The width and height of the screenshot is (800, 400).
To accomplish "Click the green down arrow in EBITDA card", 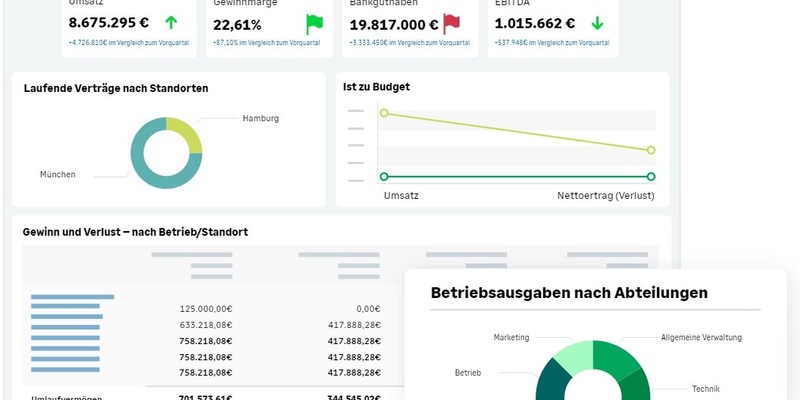I will 597,23.
